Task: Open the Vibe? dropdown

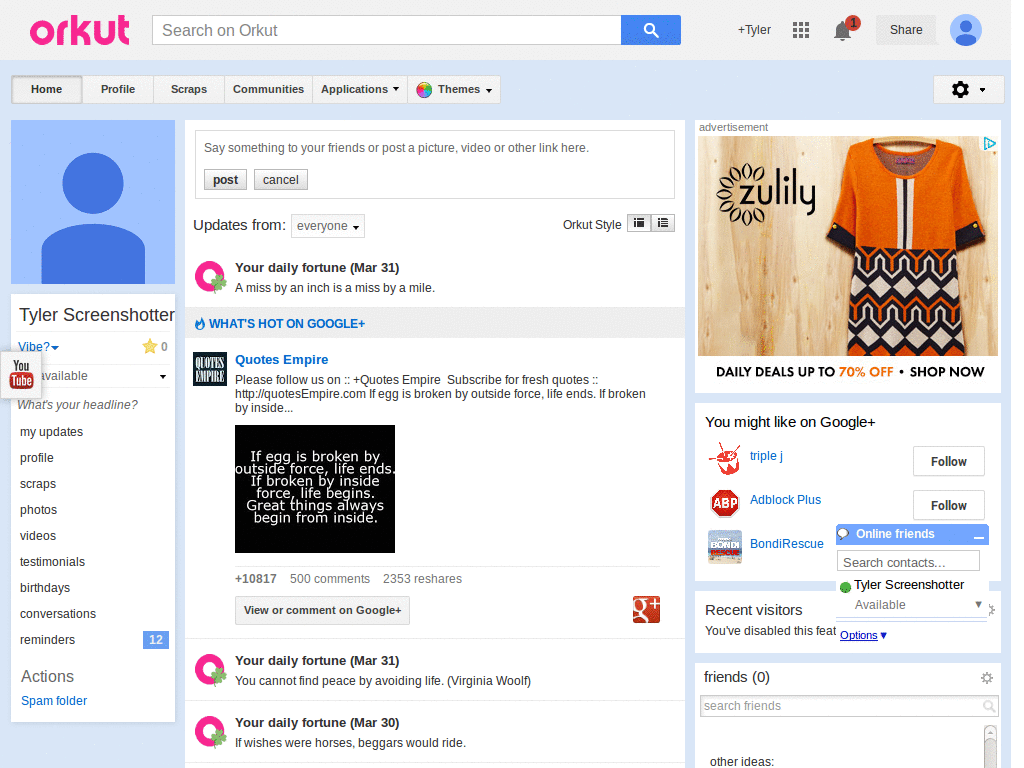Action: click(39, 347)
